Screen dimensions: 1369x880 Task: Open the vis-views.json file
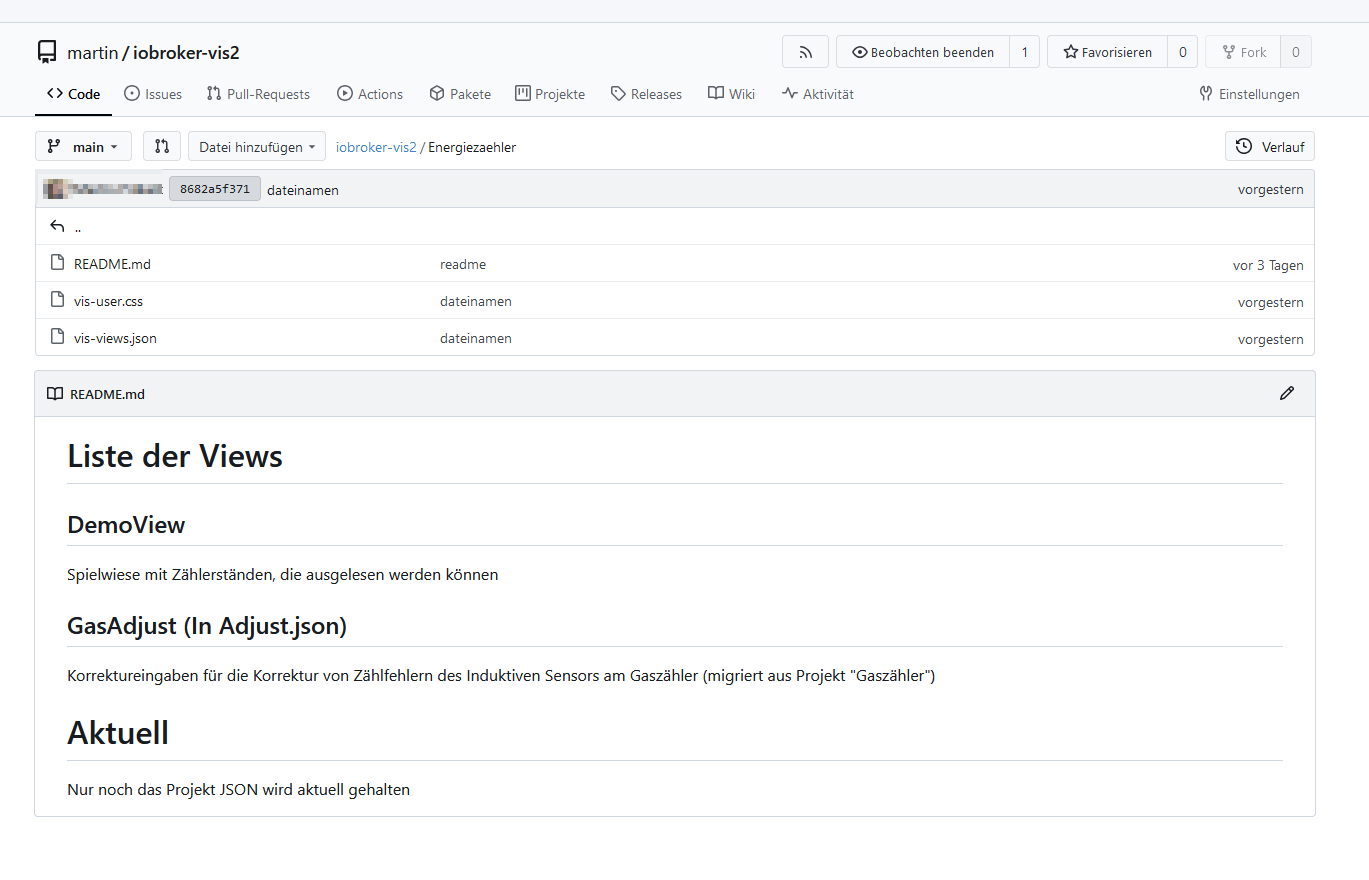[x=115, y=338]
